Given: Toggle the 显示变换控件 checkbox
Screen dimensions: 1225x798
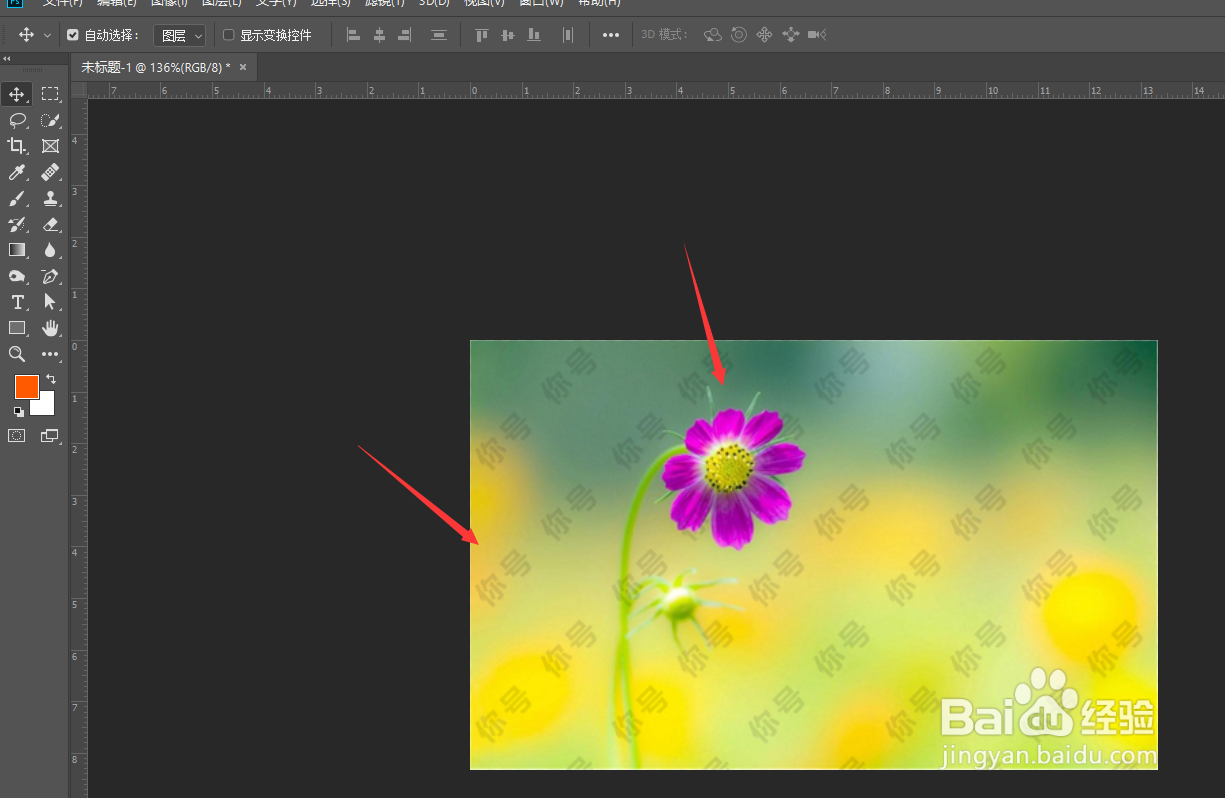Looking at the screenshot, I should [x=228, y=35].
